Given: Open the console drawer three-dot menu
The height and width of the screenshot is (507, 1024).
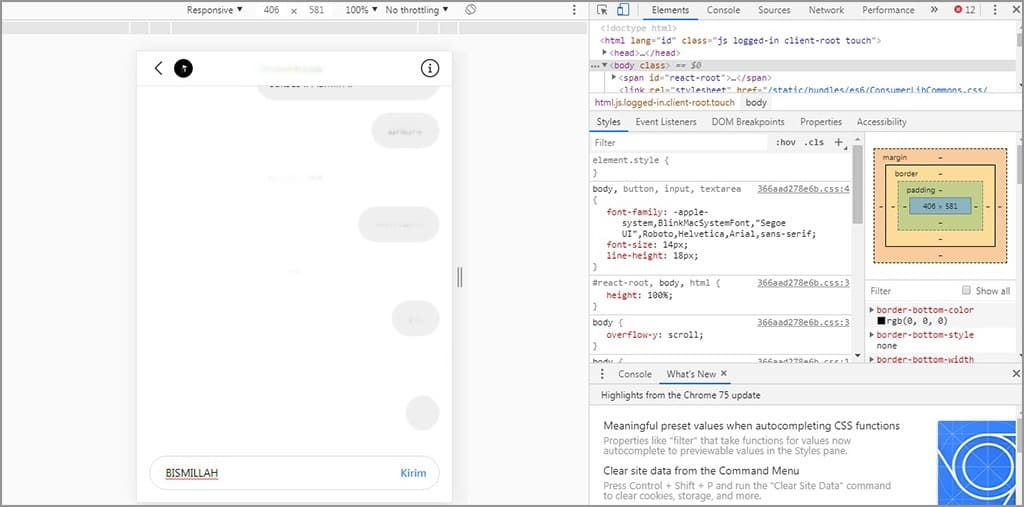Looking at the screenshot, I should click(602, 374).
